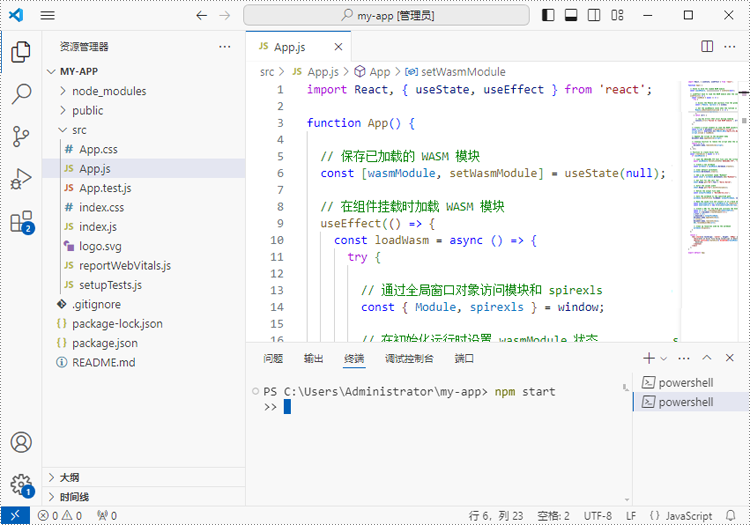The width and height of the screenshot is (750, 525).
Task: Toggle secondary sidebar layout button
Action: (594, 15)
